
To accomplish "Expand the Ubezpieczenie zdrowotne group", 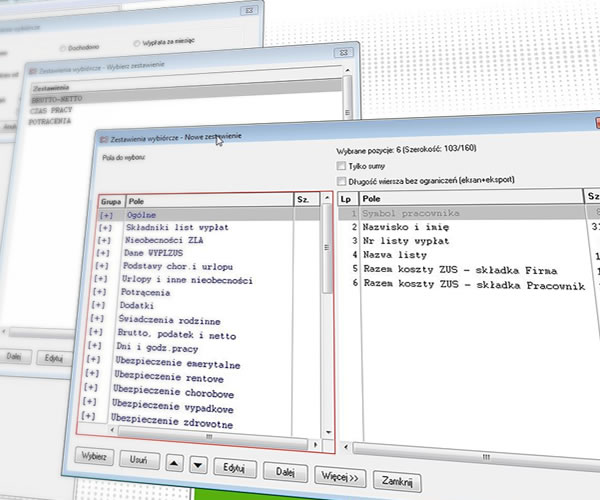I will (x=88, y=416).
